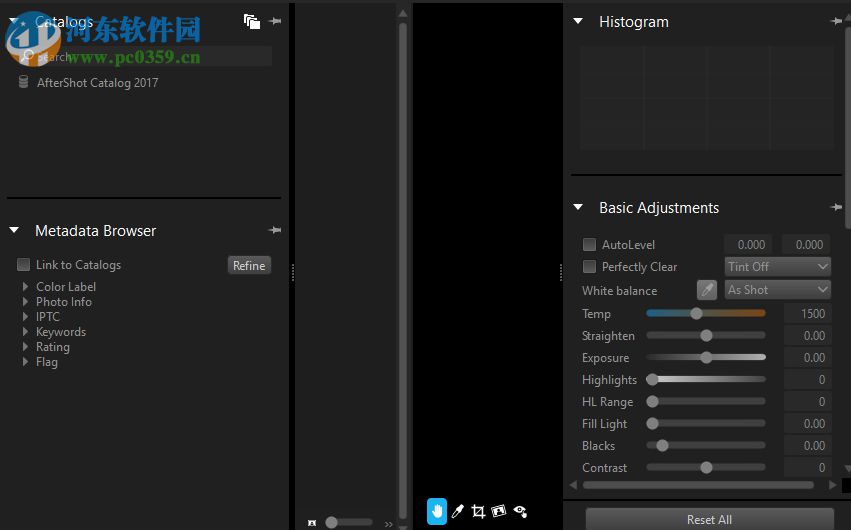The image size is (851, 530).
Task: Click the adjustments panel horizontal scrollbar
Action: point(698,485)
